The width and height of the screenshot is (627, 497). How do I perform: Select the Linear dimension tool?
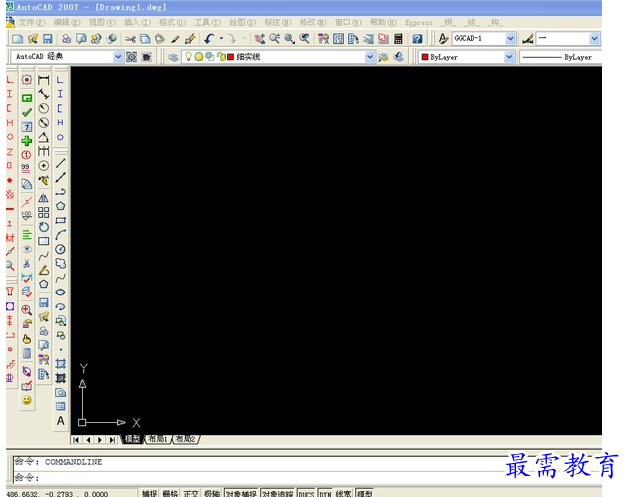click(x=44, y=80)
